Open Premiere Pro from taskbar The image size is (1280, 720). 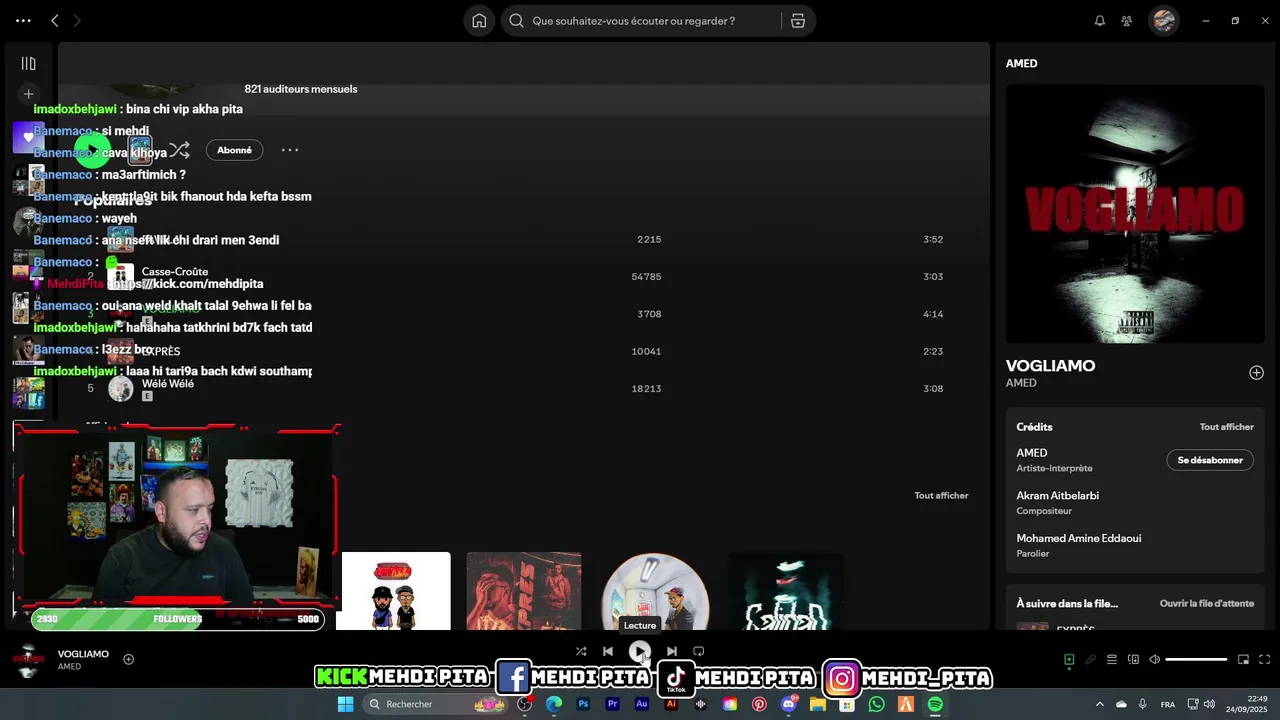(x=612, y=704)
